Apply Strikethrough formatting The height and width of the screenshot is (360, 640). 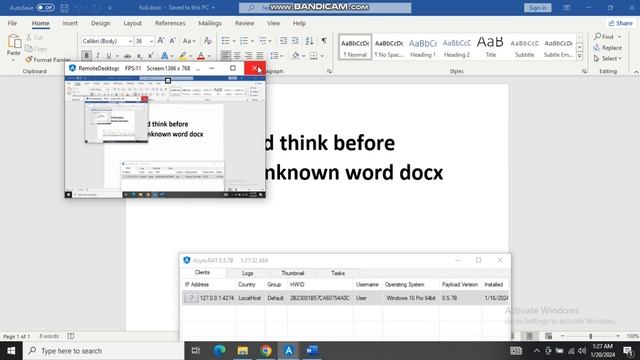coord(128,56)
